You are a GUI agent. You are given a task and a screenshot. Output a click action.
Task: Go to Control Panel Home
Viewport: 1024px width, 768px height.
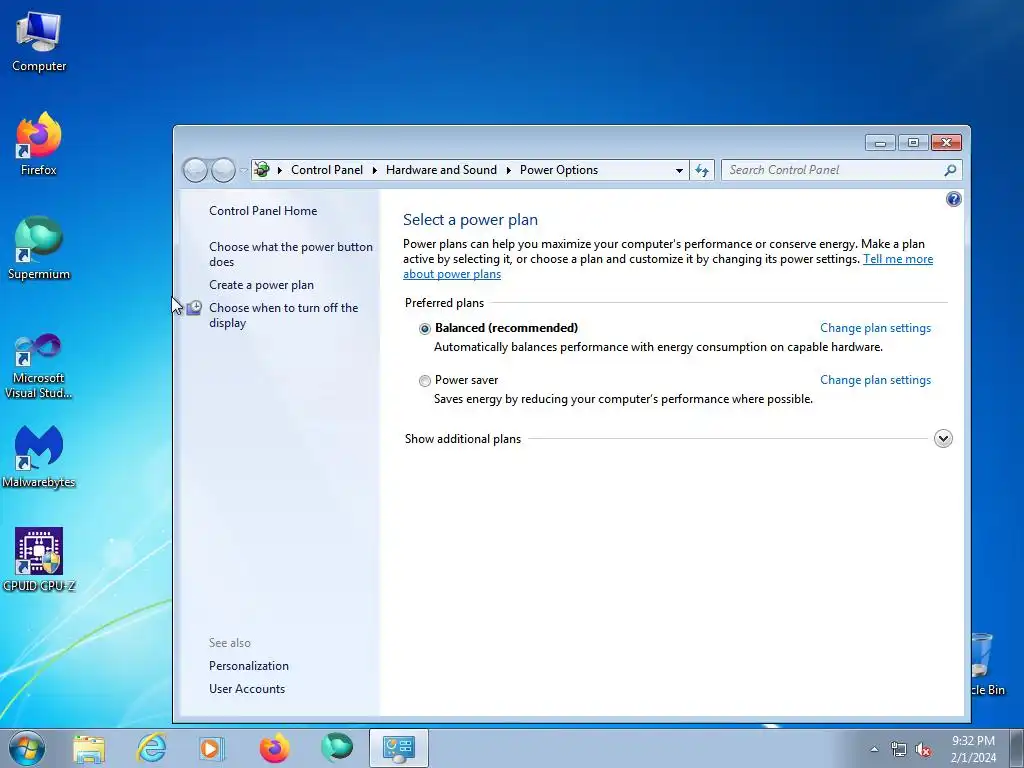tap(263, 211)
